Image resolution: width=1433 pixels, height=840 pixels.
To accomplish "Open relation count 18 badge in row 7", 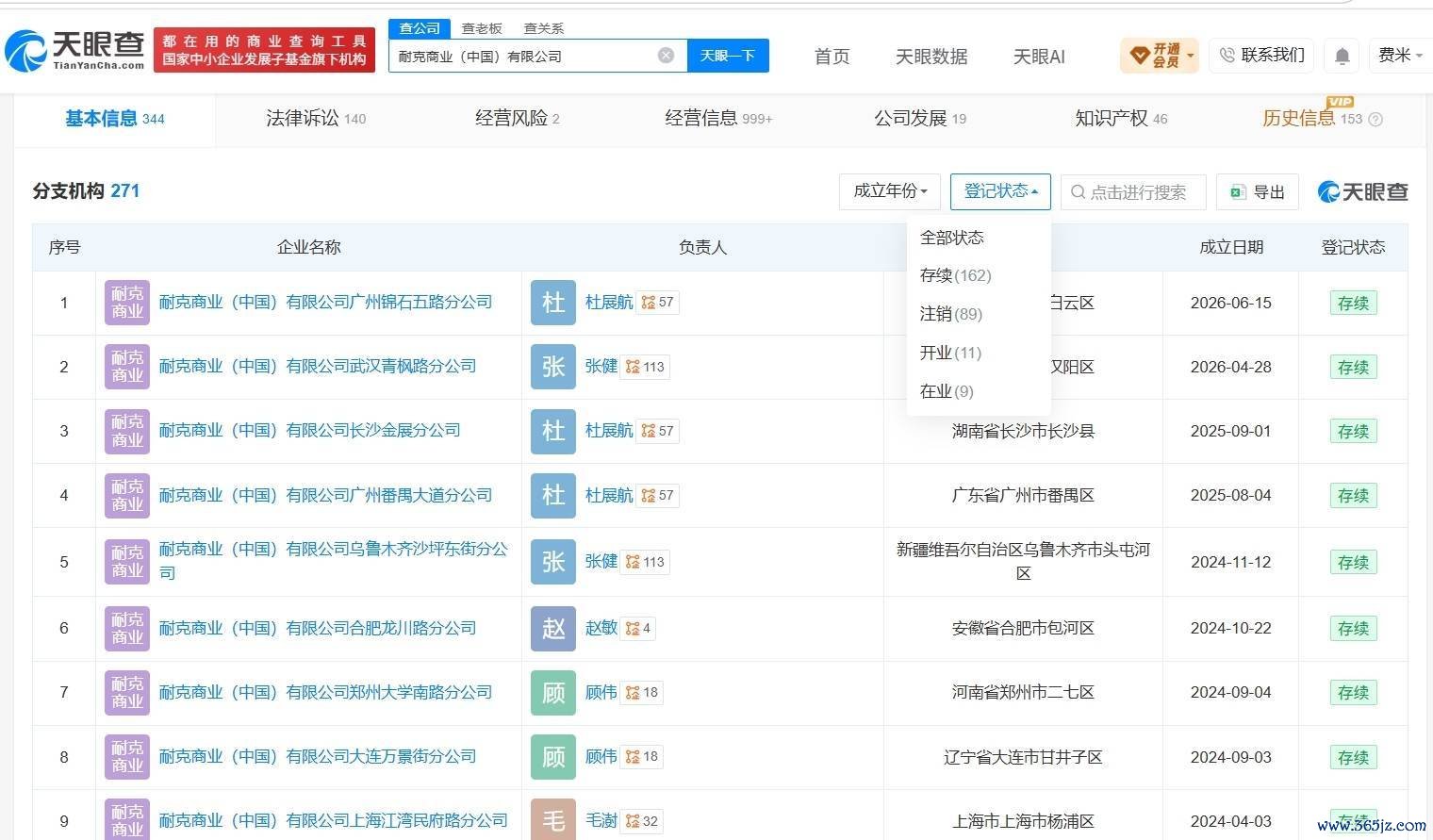I will 642,692.
